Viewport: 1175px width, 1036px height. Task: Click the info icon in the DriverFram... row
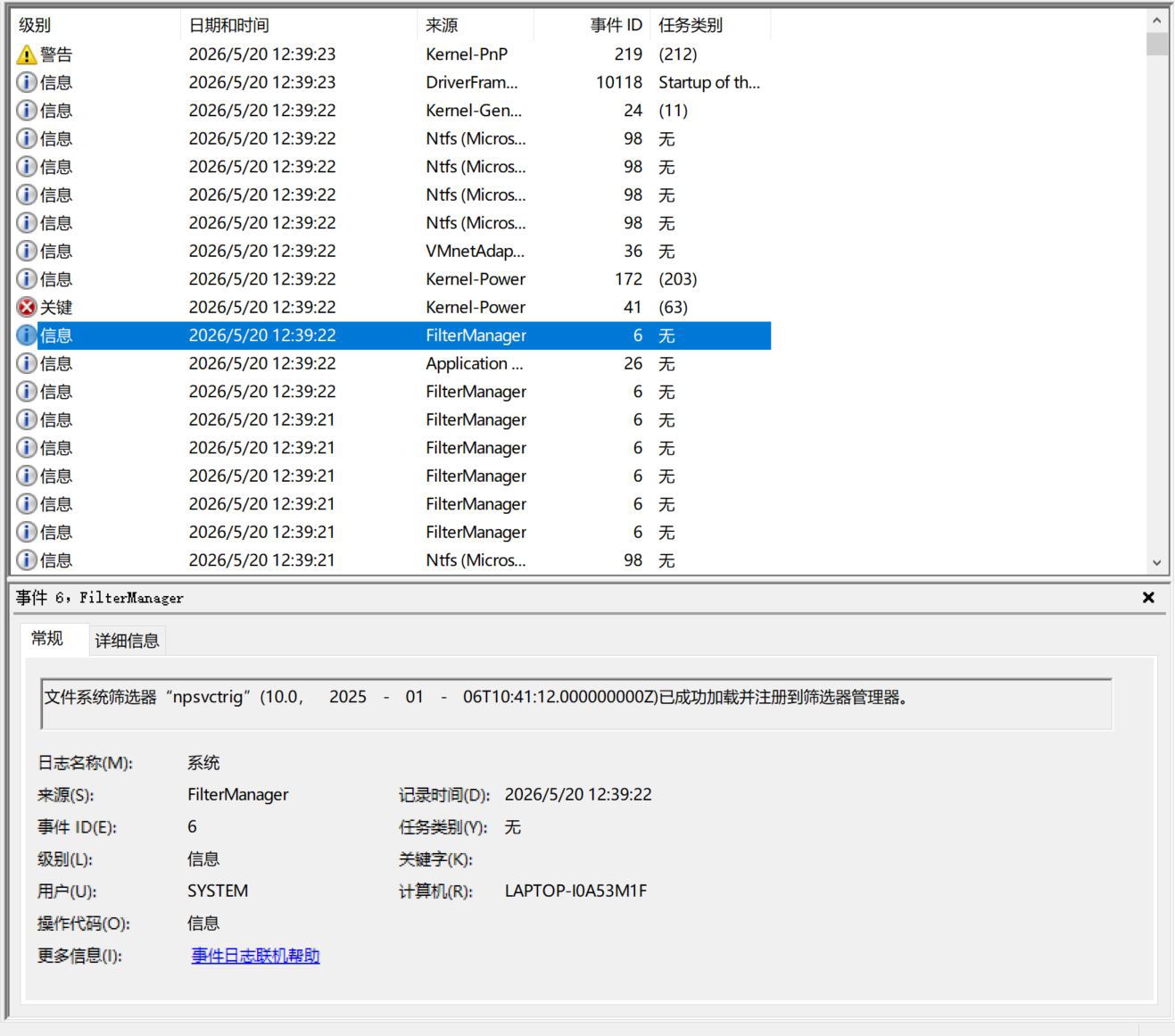point(27,82)
